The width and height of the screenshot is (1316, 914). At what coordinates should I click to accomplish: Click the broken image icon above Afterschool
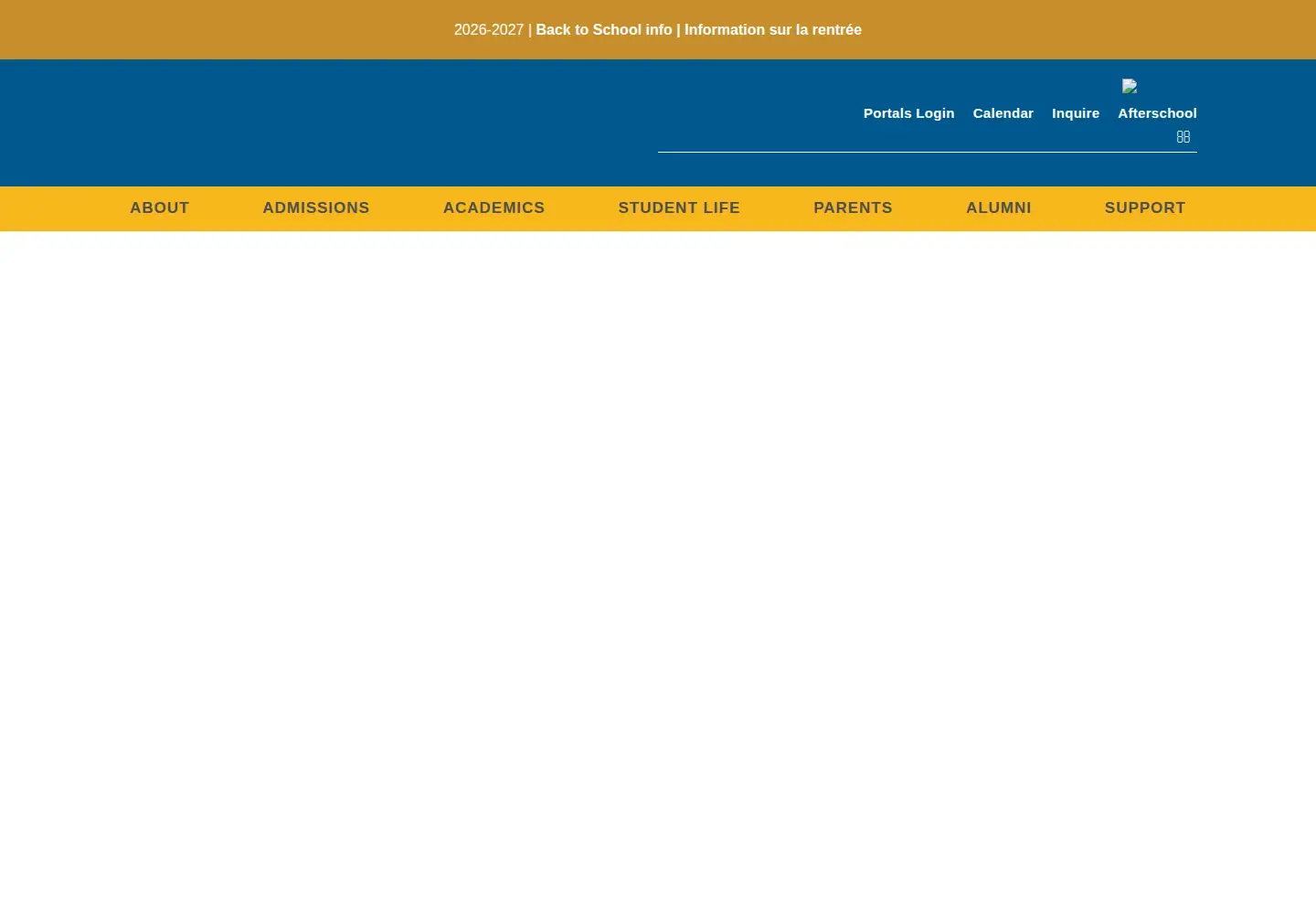(1130, 86)
